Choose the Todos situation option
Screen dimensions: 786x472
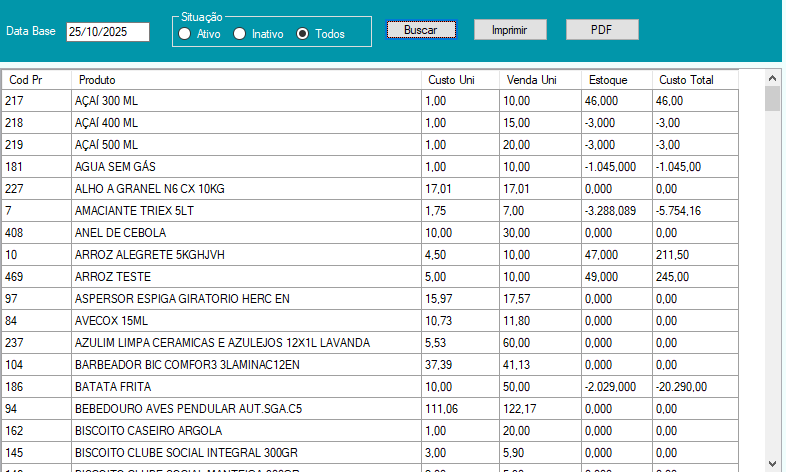pos(303,34)
